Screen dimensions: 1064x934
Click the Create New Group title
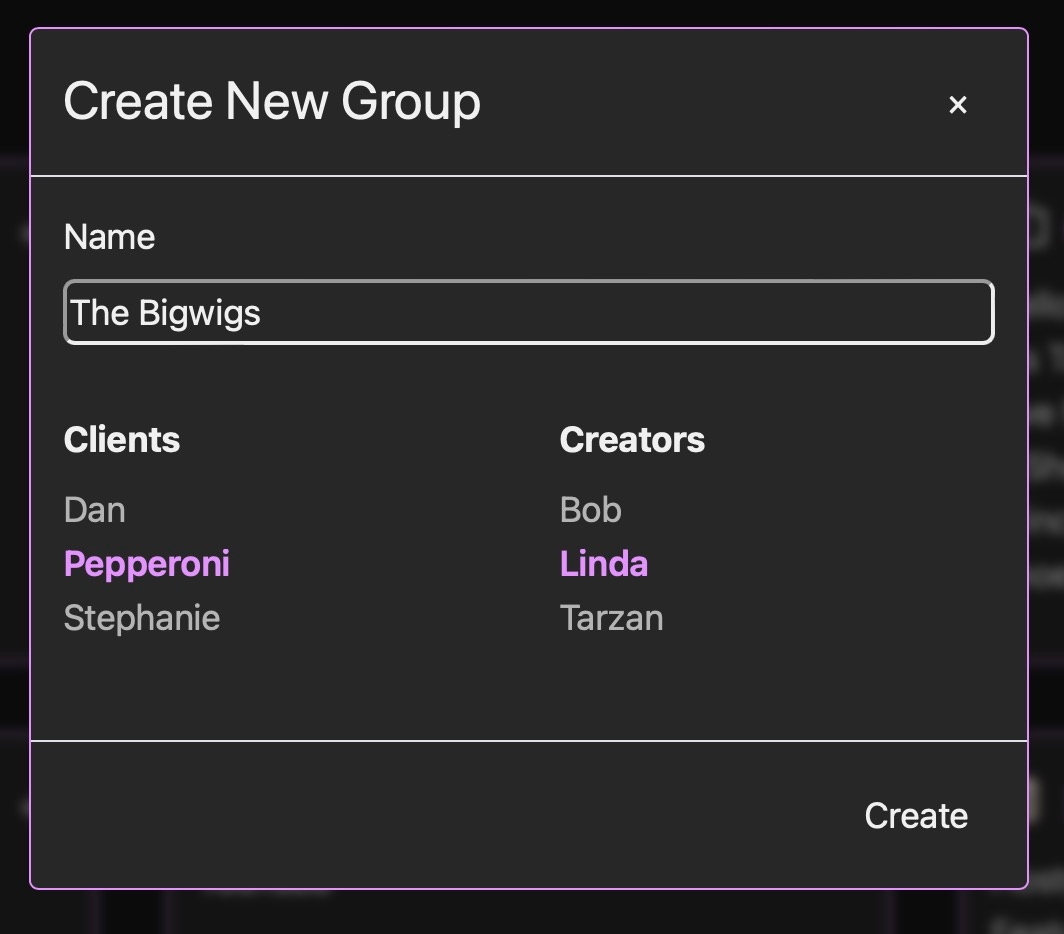272,102
